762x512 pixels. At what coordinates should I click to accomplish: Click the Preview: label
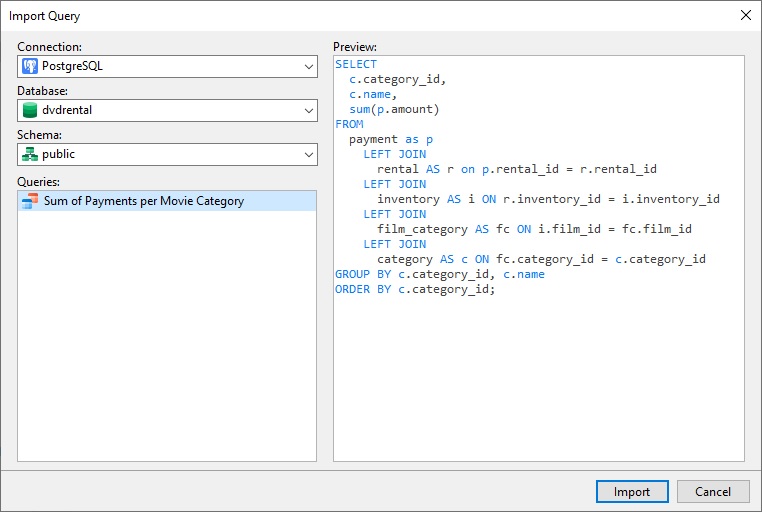355,47
